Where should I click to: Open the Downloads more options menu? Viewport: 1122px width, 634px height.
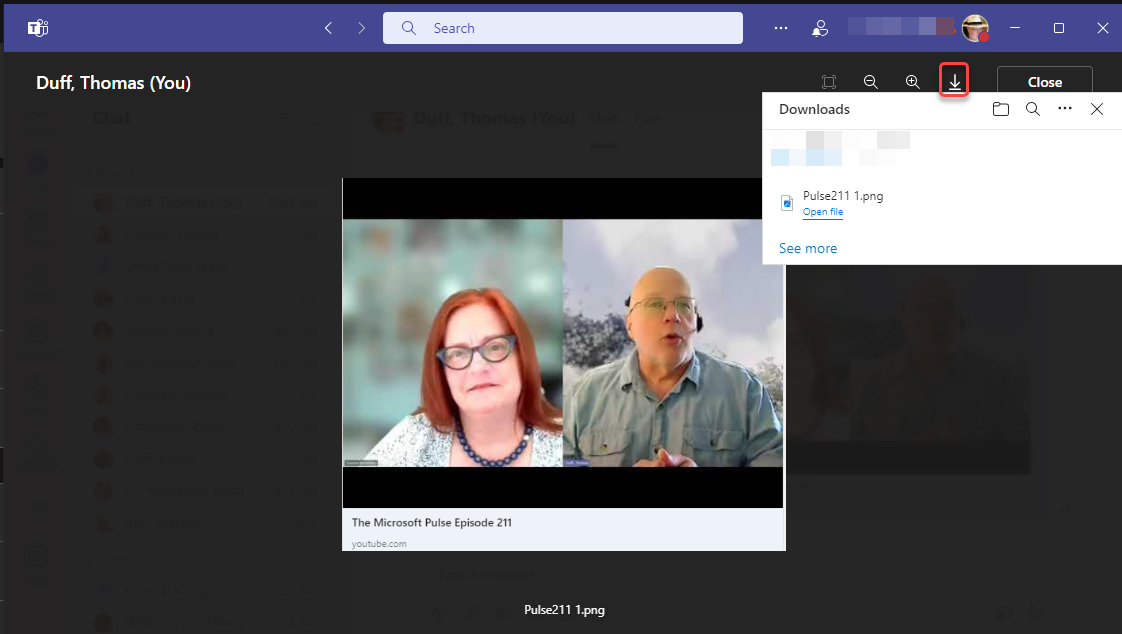click(x=1065, y=109)
